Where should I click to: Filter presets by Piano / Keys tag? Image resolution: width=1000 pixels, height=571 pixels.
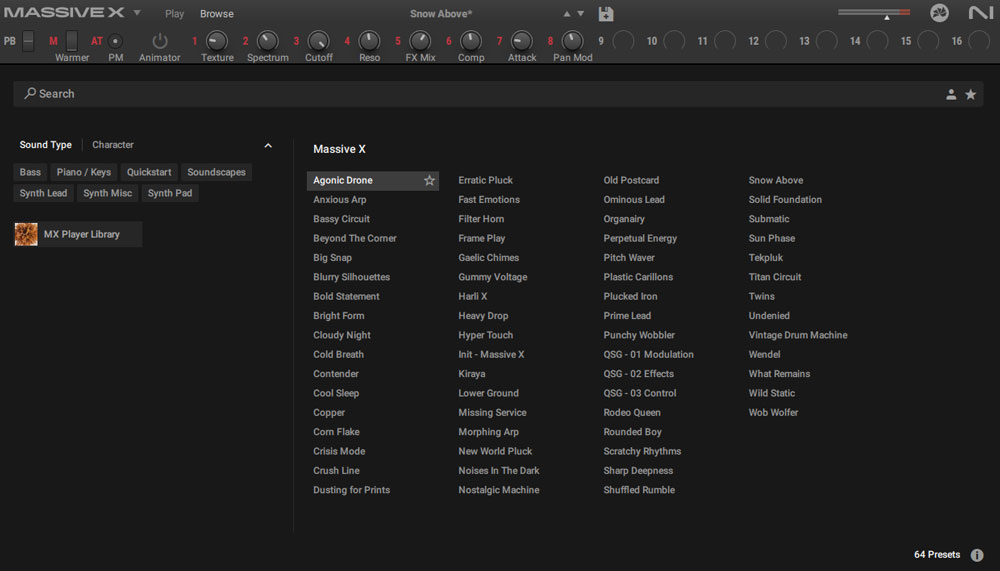(x=84, y=172)
